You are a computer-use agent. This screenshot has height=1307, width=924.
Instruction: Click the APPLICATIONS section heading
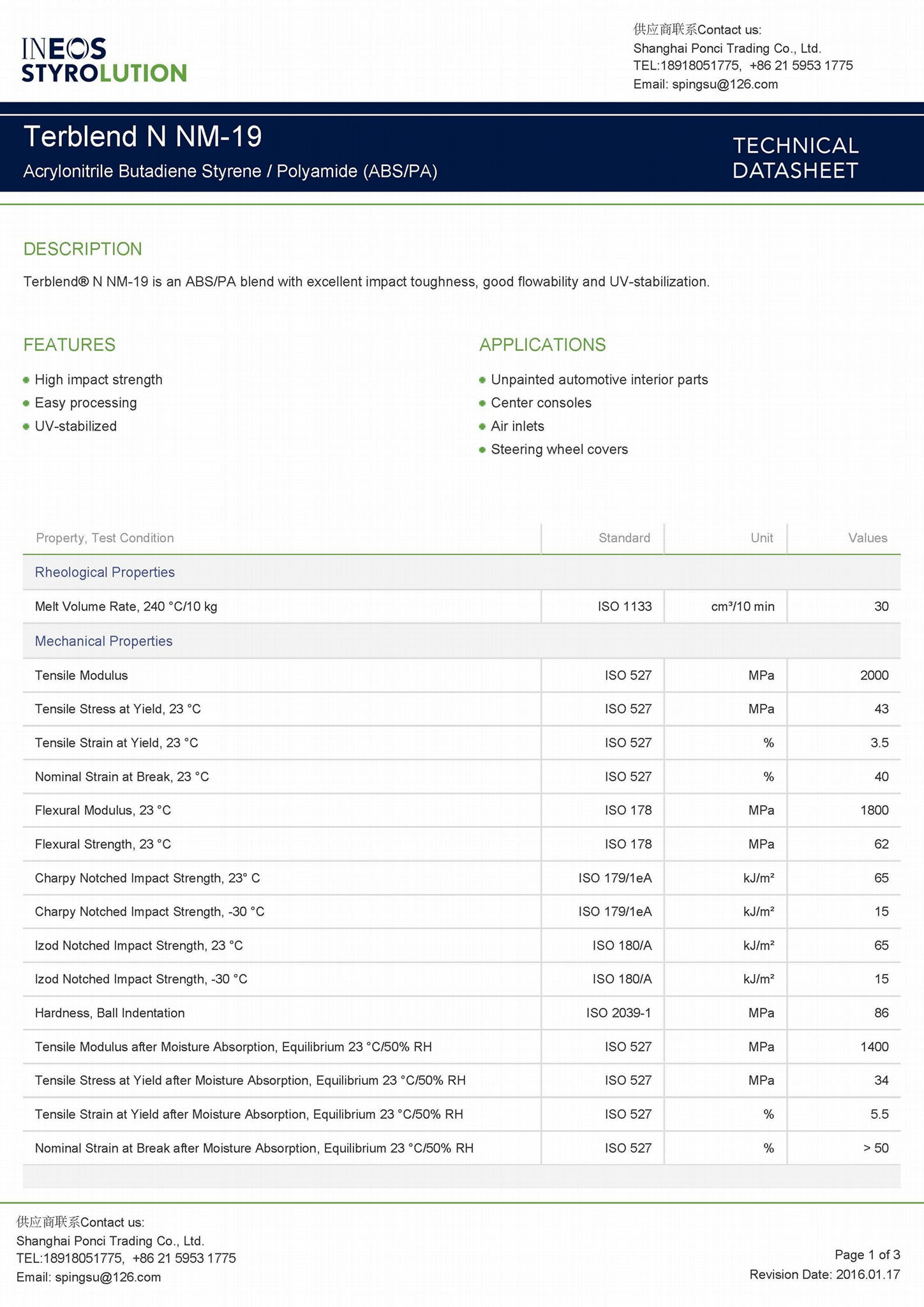(x=542, y=345)
